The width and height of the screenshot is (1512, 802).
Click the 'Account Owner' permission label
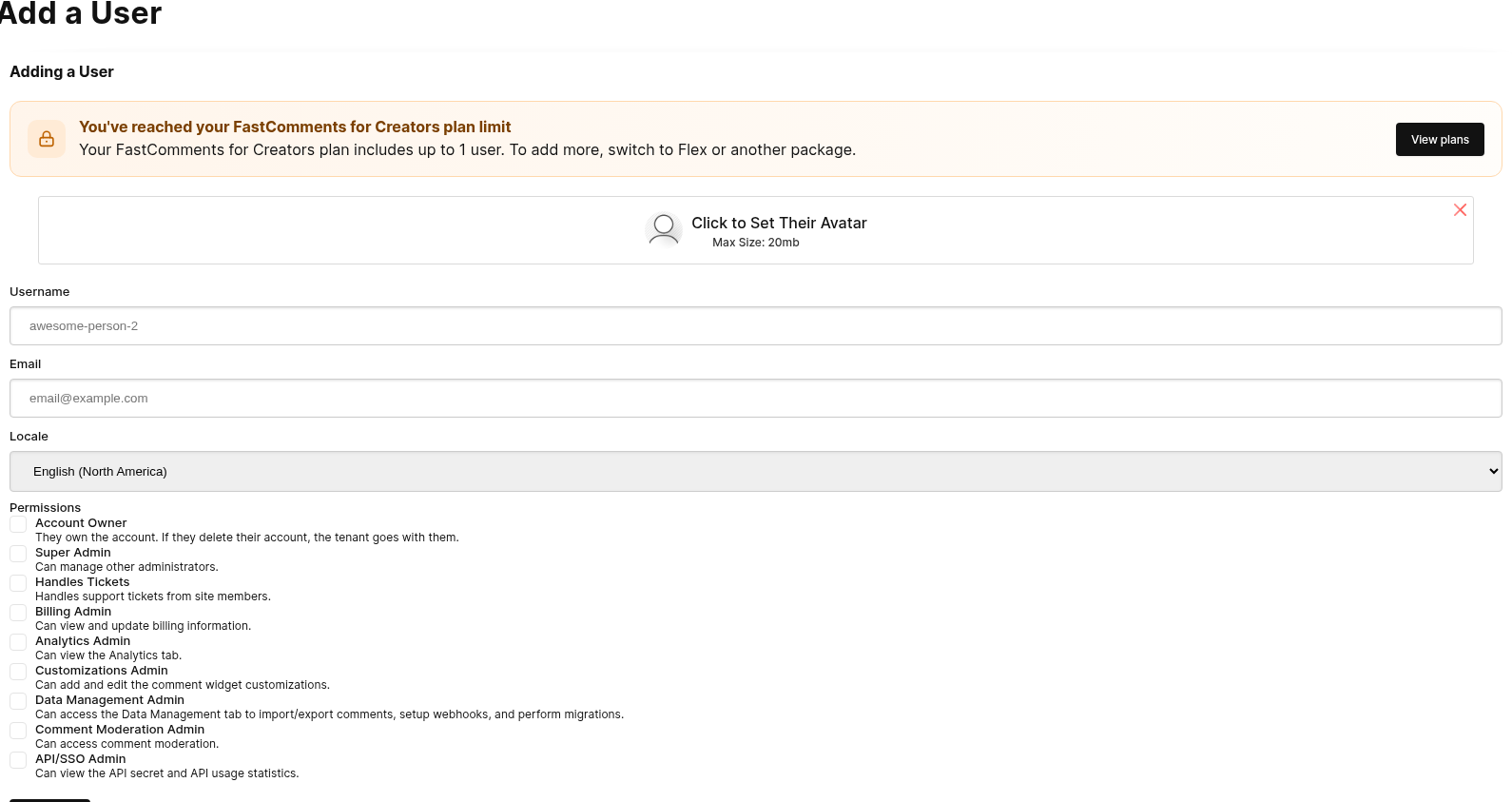pyautogui.click(x=81, y=523)
